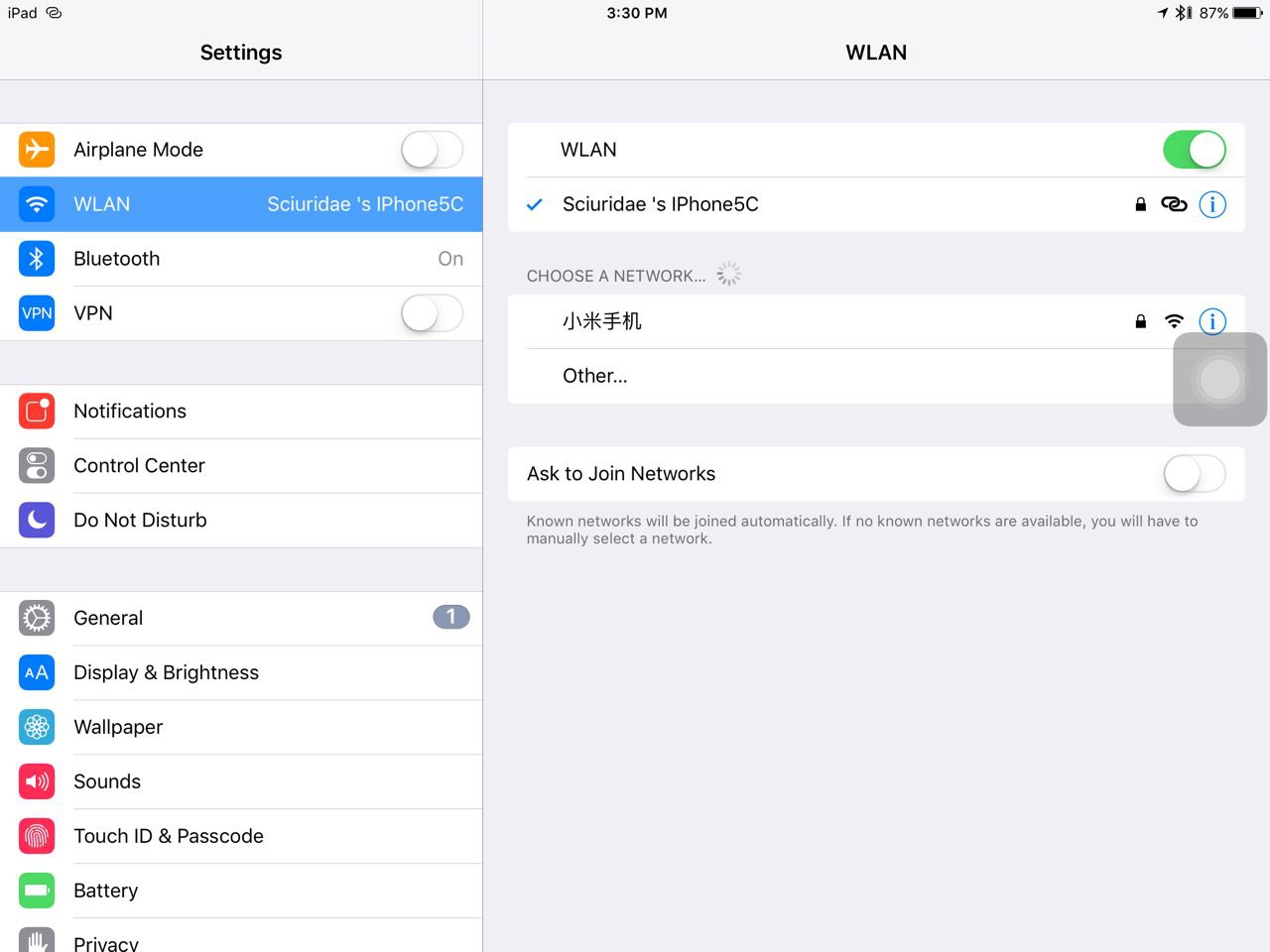Tap the General update badge showing 1
The width and height of the screenshot is (1270, 952).
coord(450,617)
